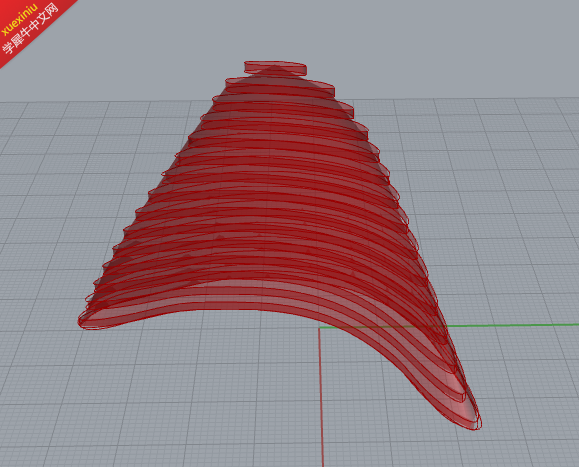Click the yellow xuexiniu watermark text

(19, 20)
